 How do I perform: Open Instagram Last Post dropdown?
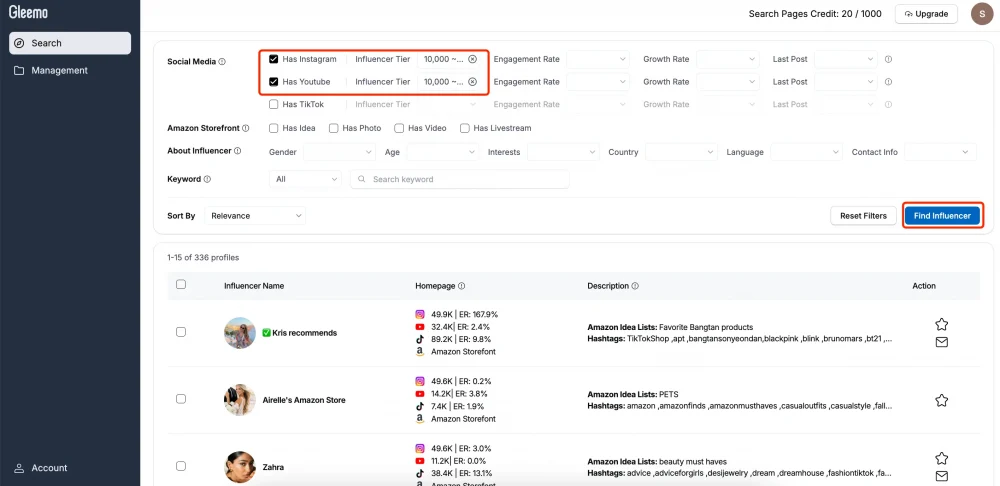coord(846,59)
